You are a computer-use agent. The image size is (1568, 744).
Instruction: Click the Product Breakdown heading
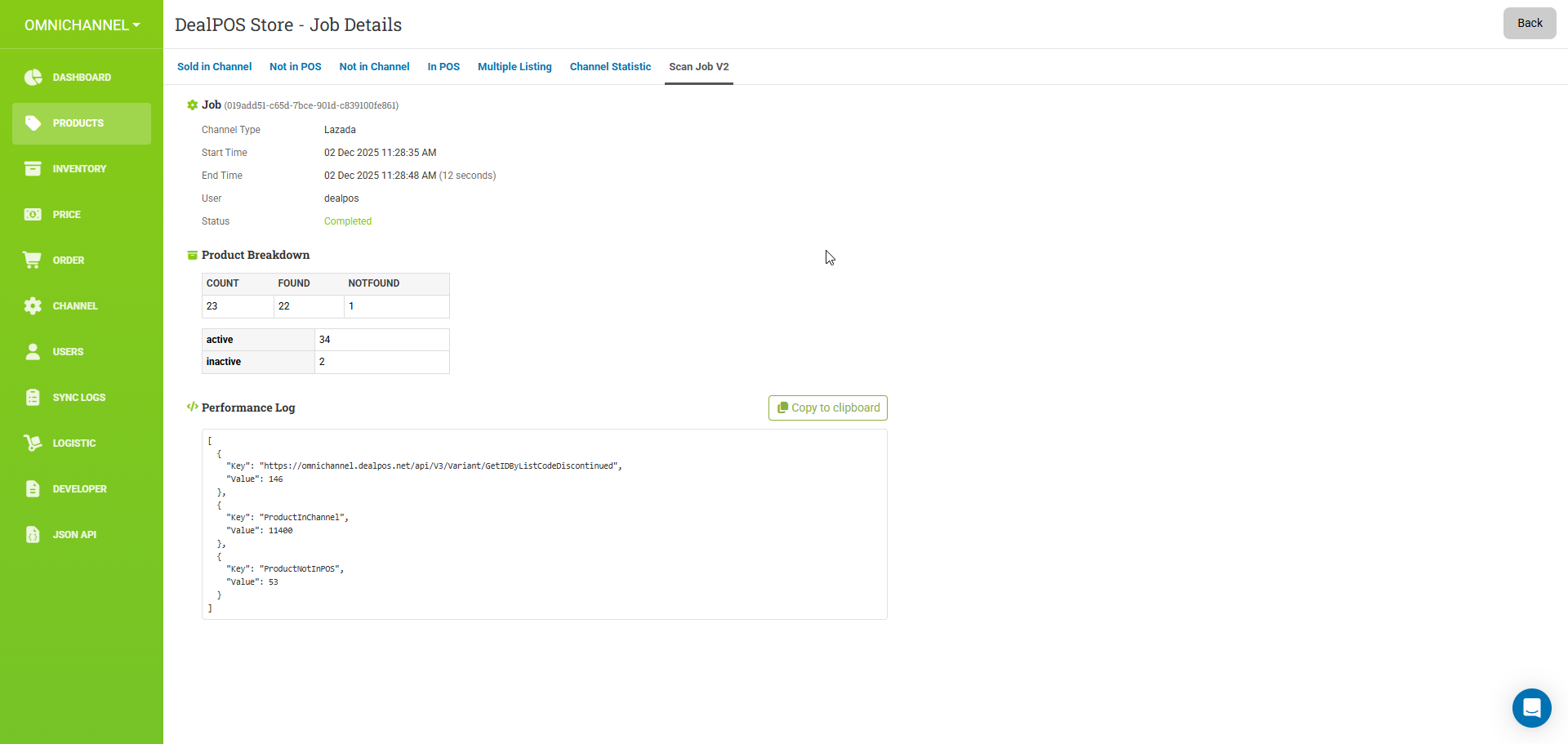tap(256, 256)
